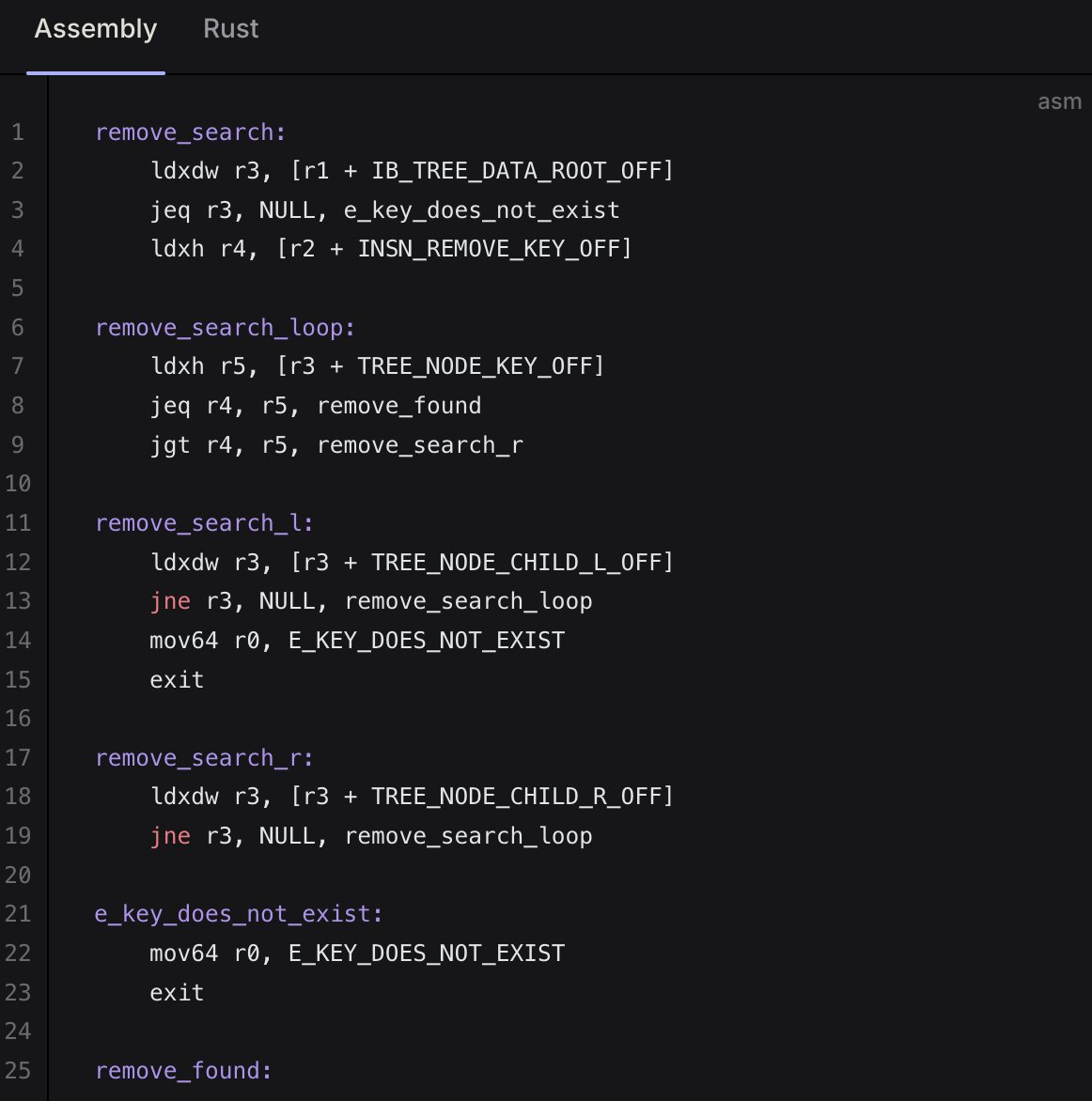Click line number 20 in the gutter

click(x=18, y=875)
